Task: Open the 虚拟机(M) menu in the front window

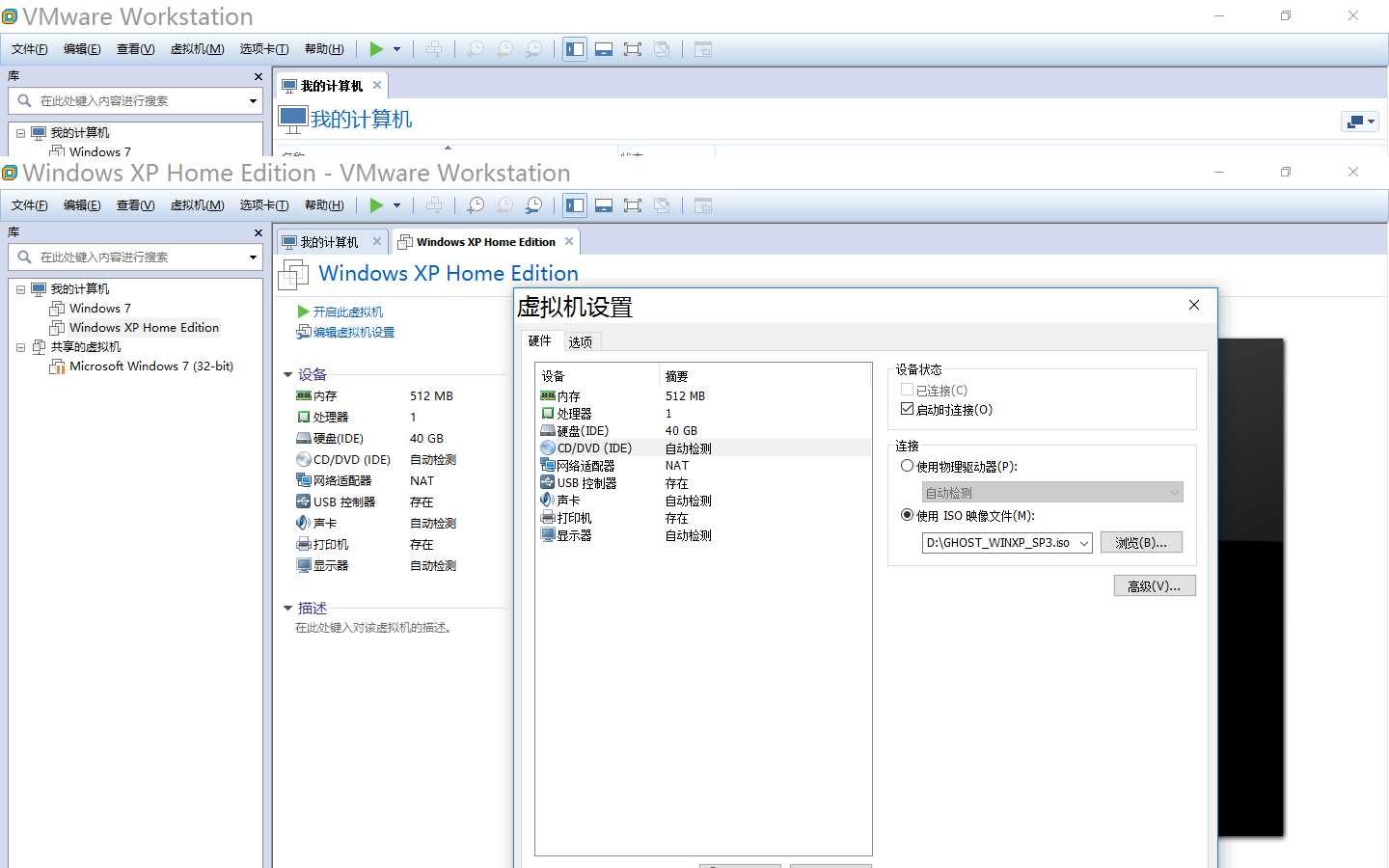Action: tap(197, 205)
